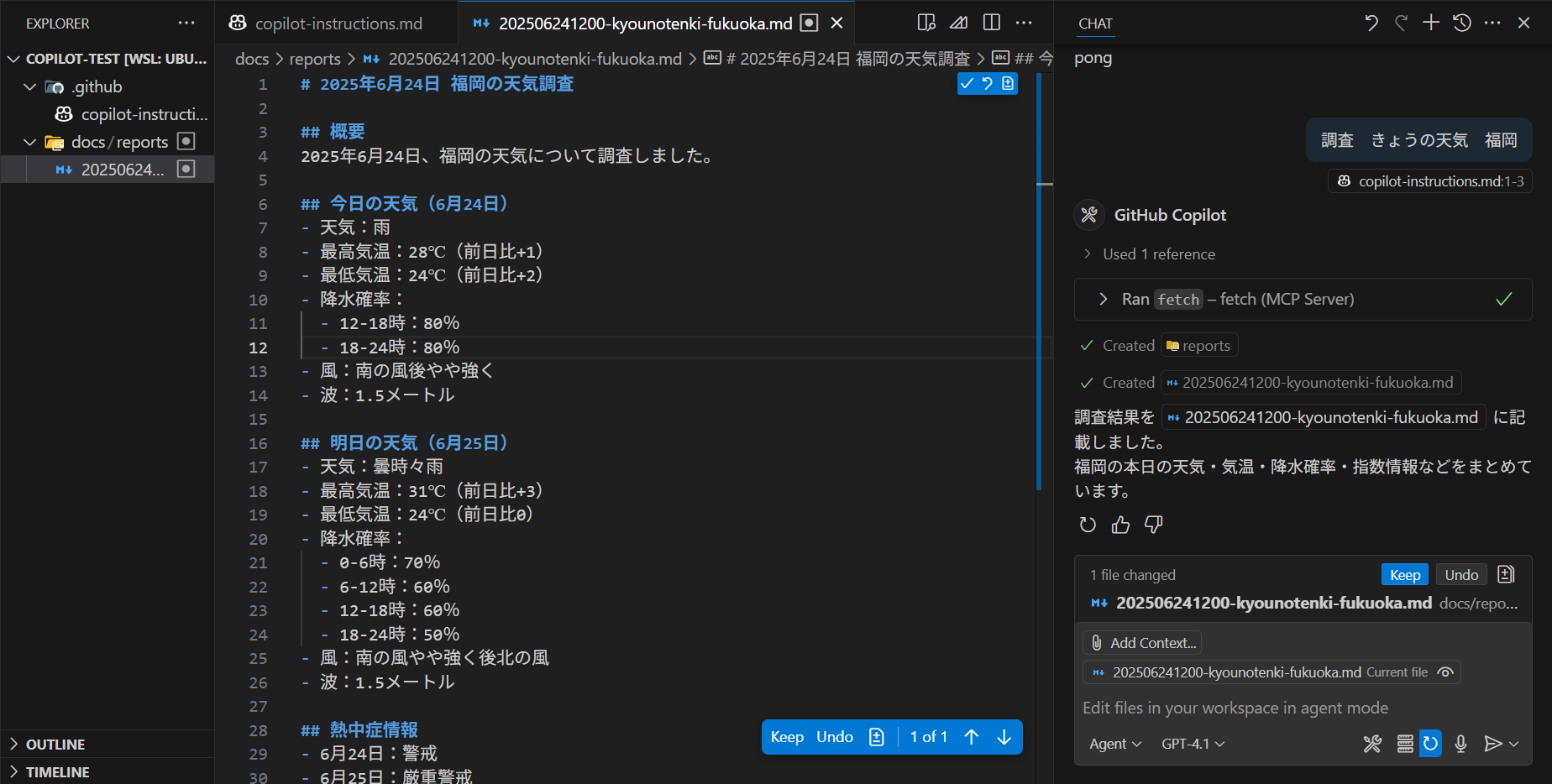1552x784 pixels.
Task: Keep the changed file
Action: click(x=1404, y=574)
